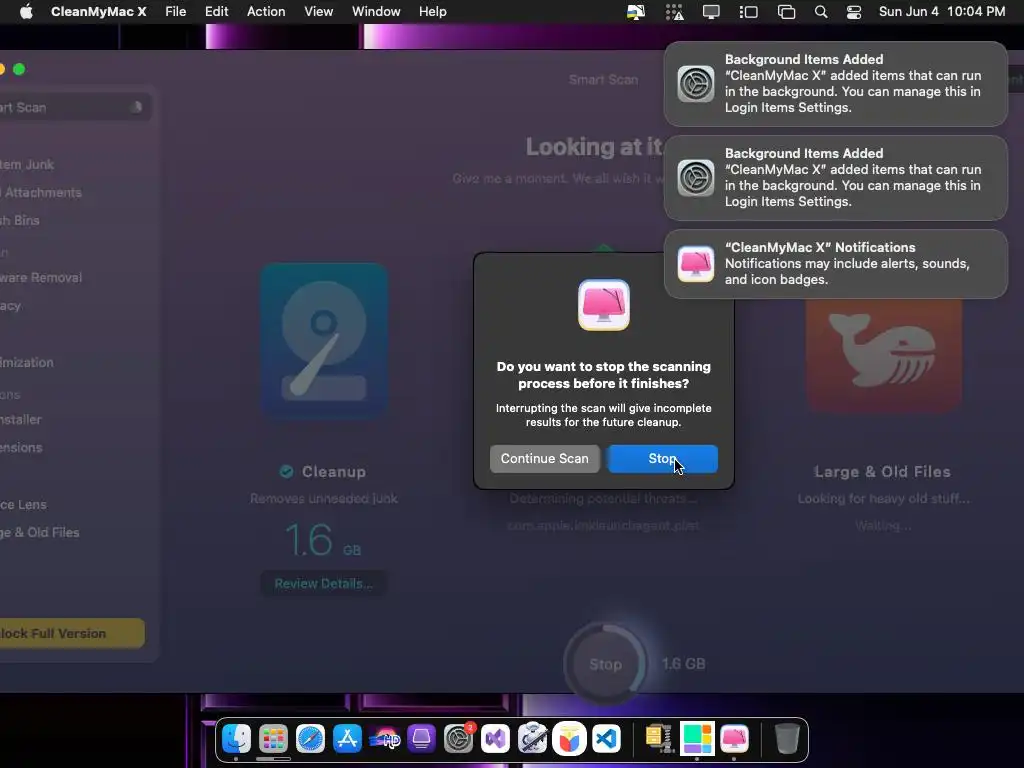Open the Trash from the Dock
This screenshot has height=768, width=1024.
tap(787, 739)
